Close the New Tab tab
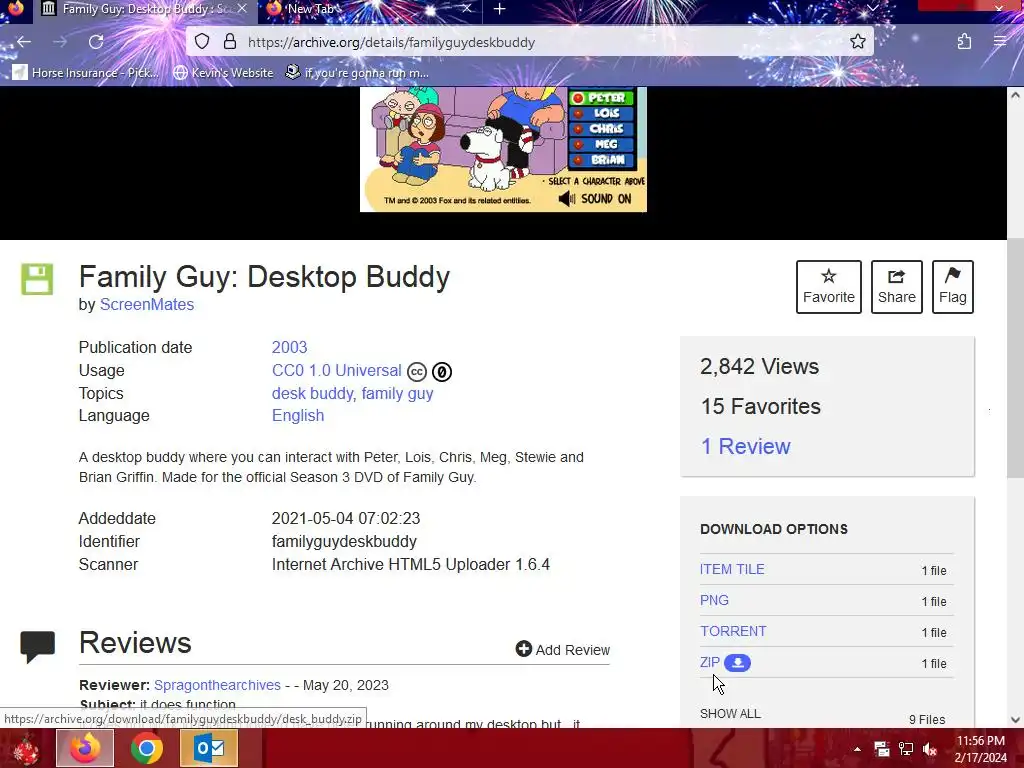1024x768 pixels. click(466, 8)
